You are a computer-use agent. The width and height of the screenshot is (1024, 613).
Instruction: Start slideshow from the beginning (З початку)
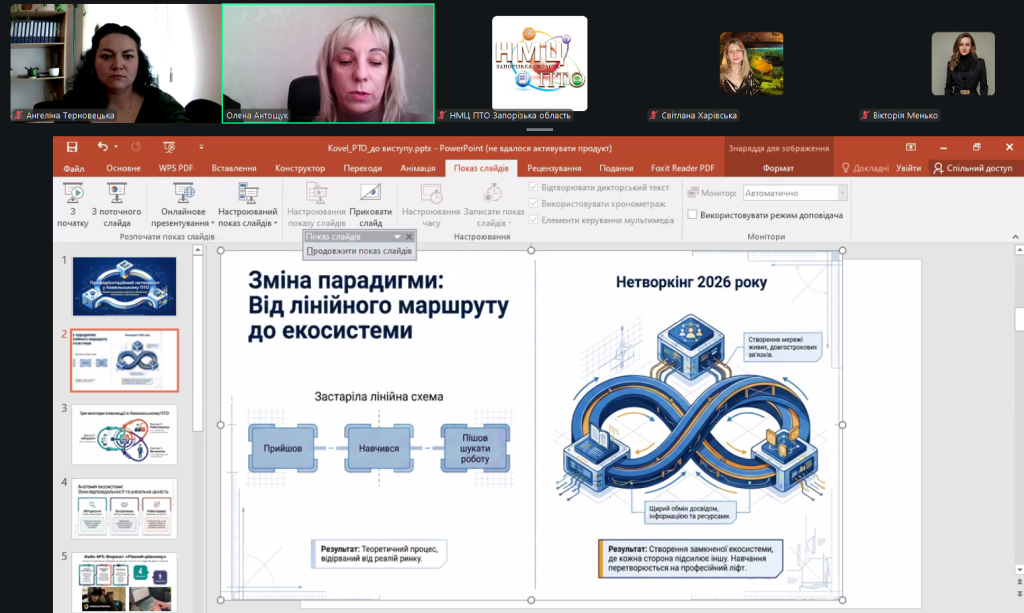(73, 204)
